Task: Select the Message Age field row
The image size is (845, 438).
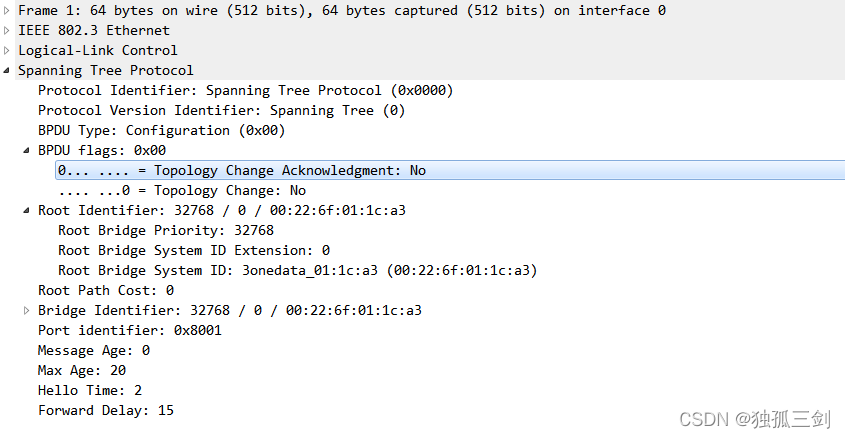Action: (93, 350)
